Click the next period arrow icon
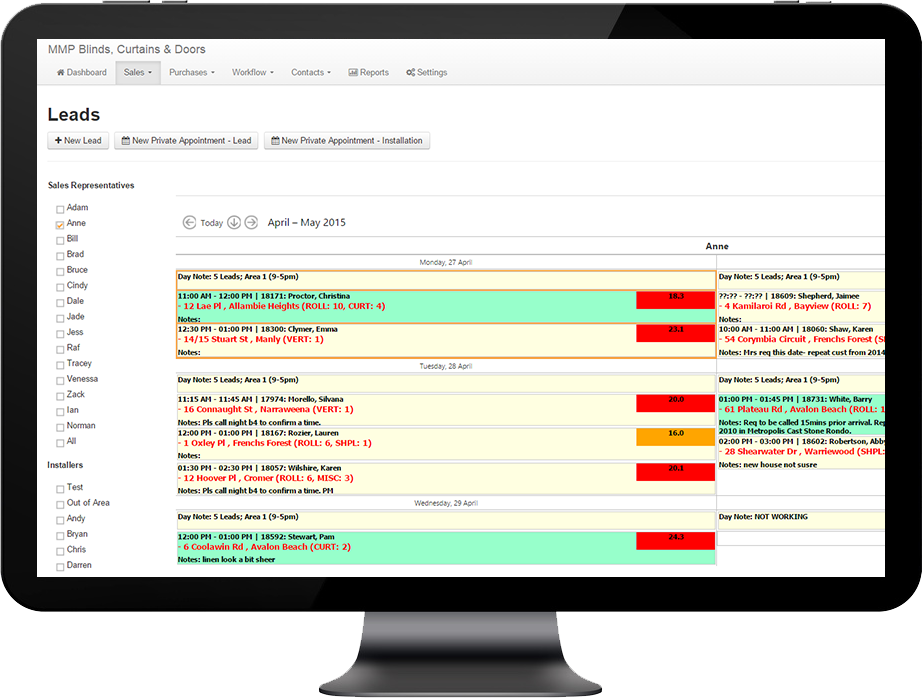The width and height of the screenshot is (922, 698). [x=251, y=223]
